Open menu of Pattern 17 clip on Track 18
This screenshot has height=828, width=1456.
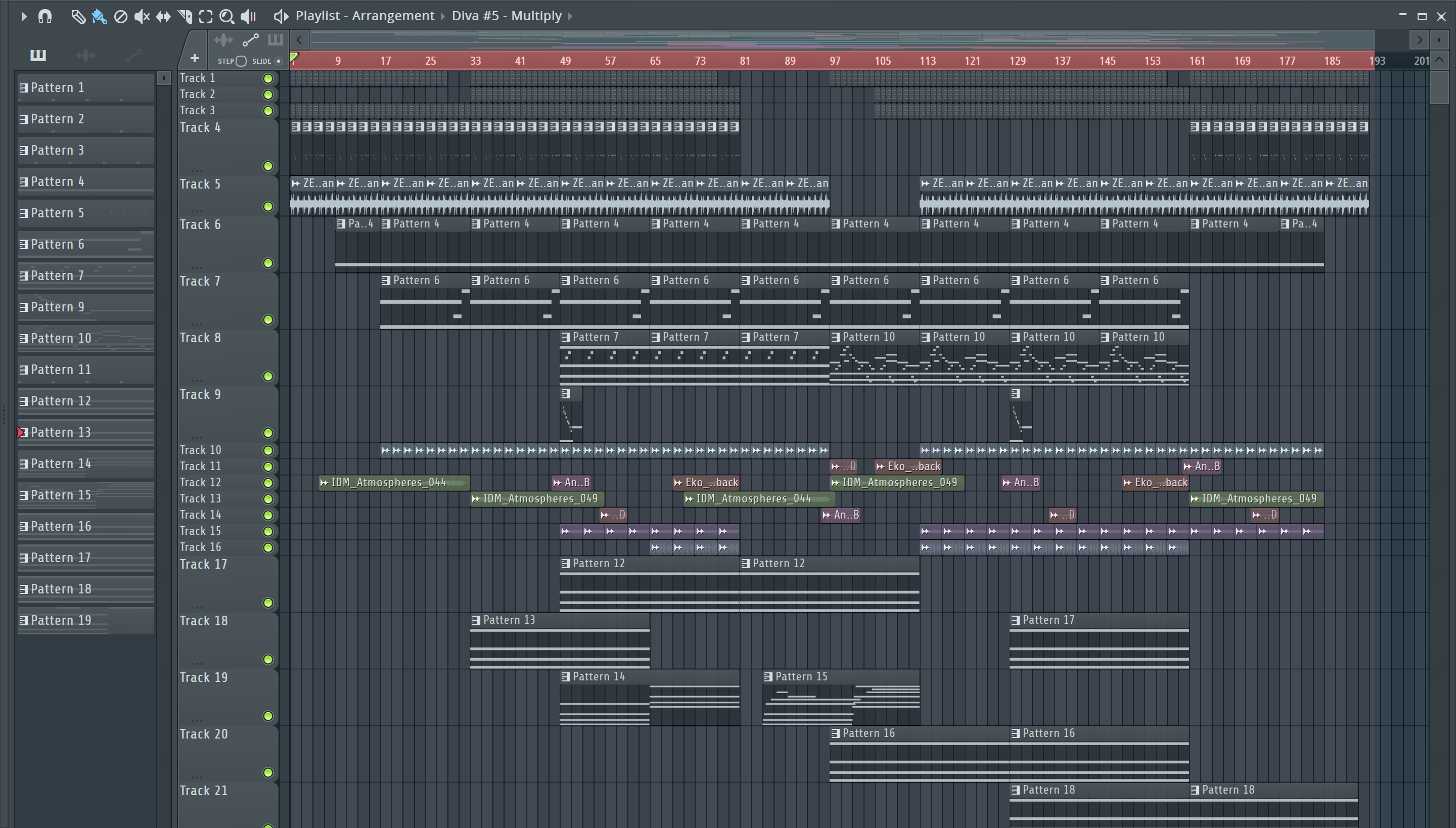pyautogui.click(x=1015, y=620)
